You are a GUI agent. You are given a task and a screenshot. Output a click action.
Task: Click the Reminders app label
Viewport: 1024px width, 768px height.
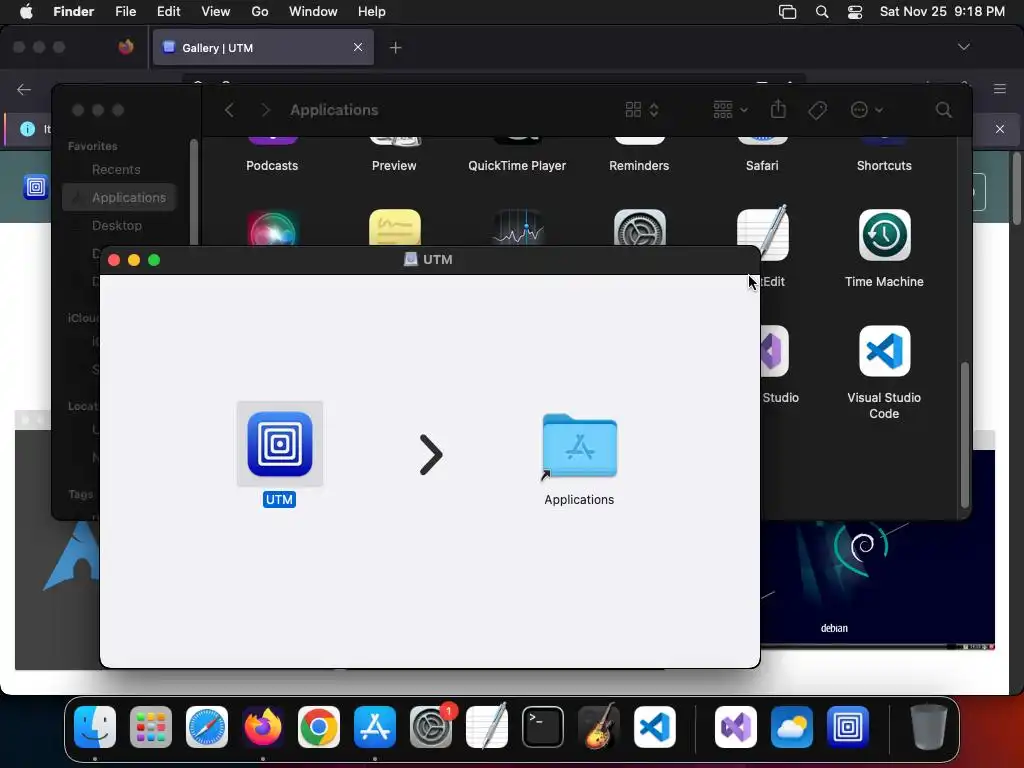coord(639,166)
